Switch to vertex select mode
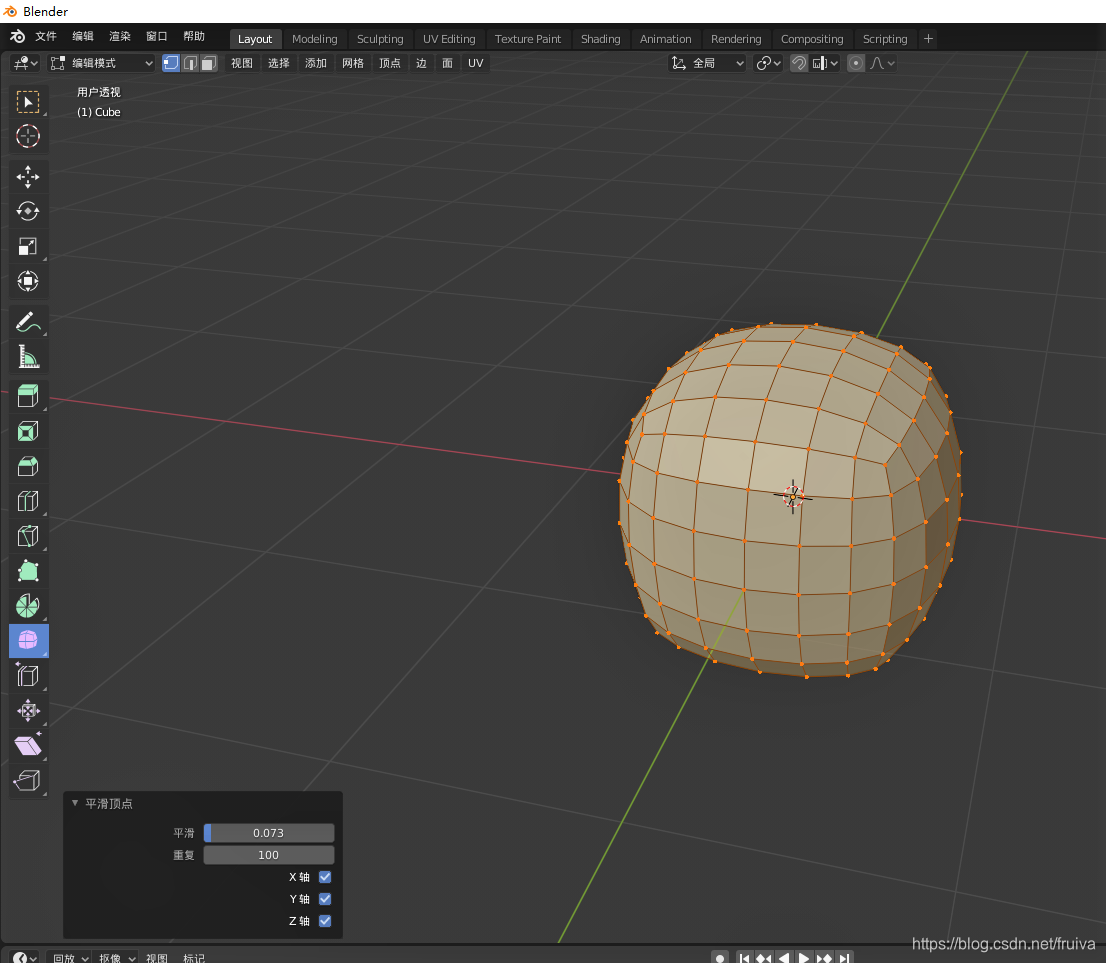The image size is (1106, 963). (x=171, y=63)
